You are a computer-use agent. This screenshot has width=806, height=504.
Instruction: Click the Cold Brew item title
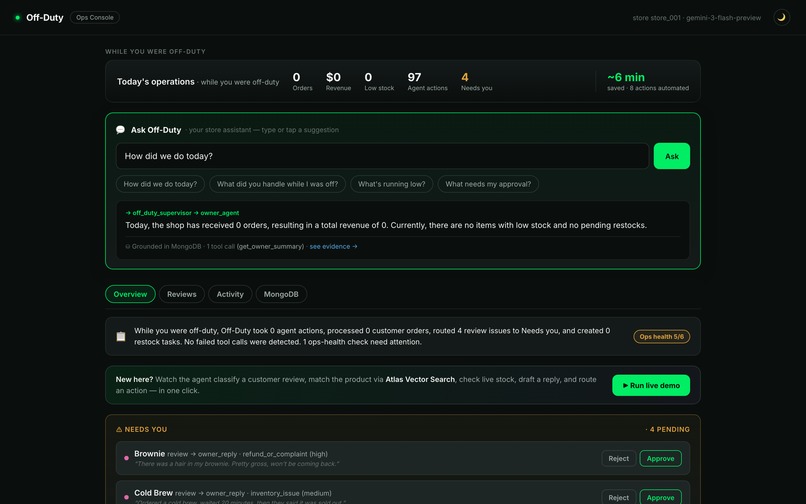[x=153, y=493]
